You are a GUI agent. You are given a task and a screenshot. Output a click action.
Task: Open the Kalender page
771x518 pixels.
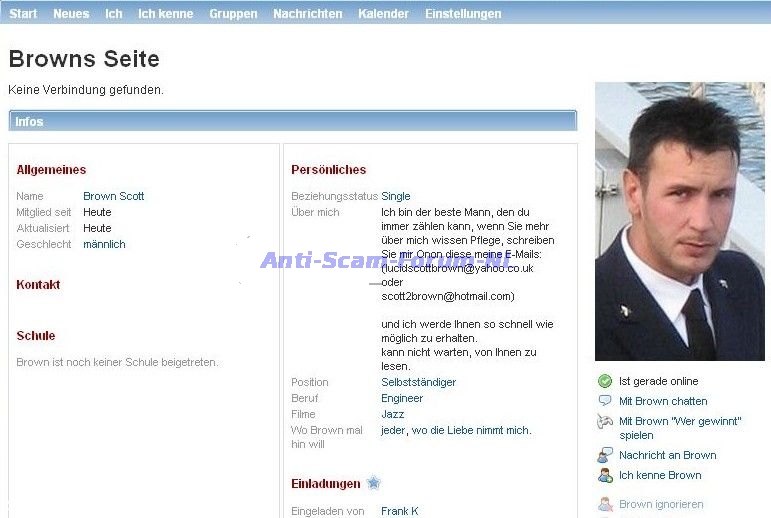[x=383, y=14]
